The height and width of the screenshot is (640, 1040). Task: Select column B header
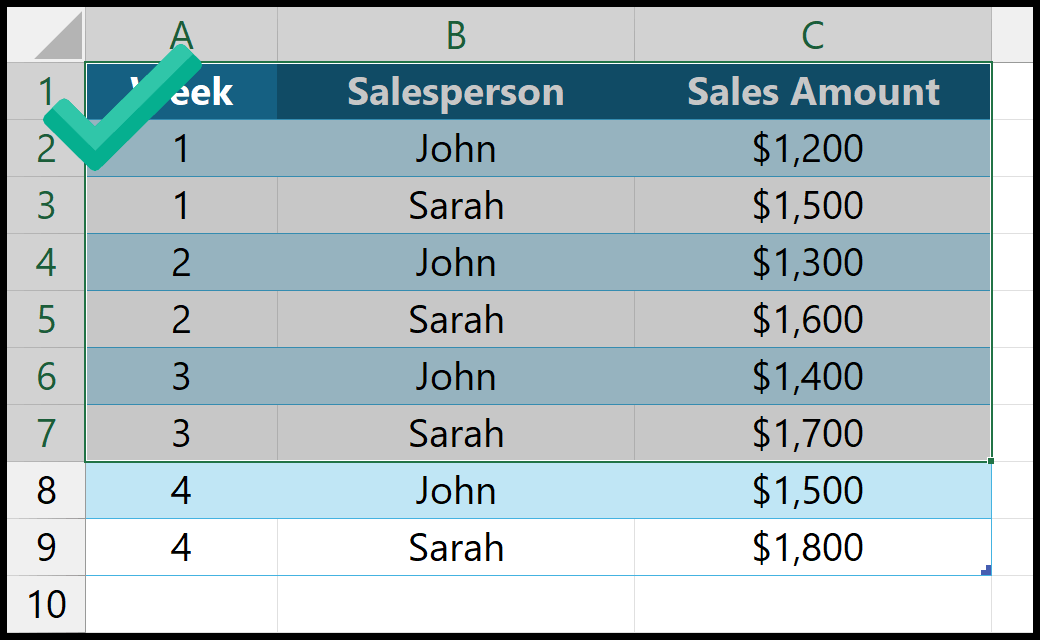(x=456, y=34)
